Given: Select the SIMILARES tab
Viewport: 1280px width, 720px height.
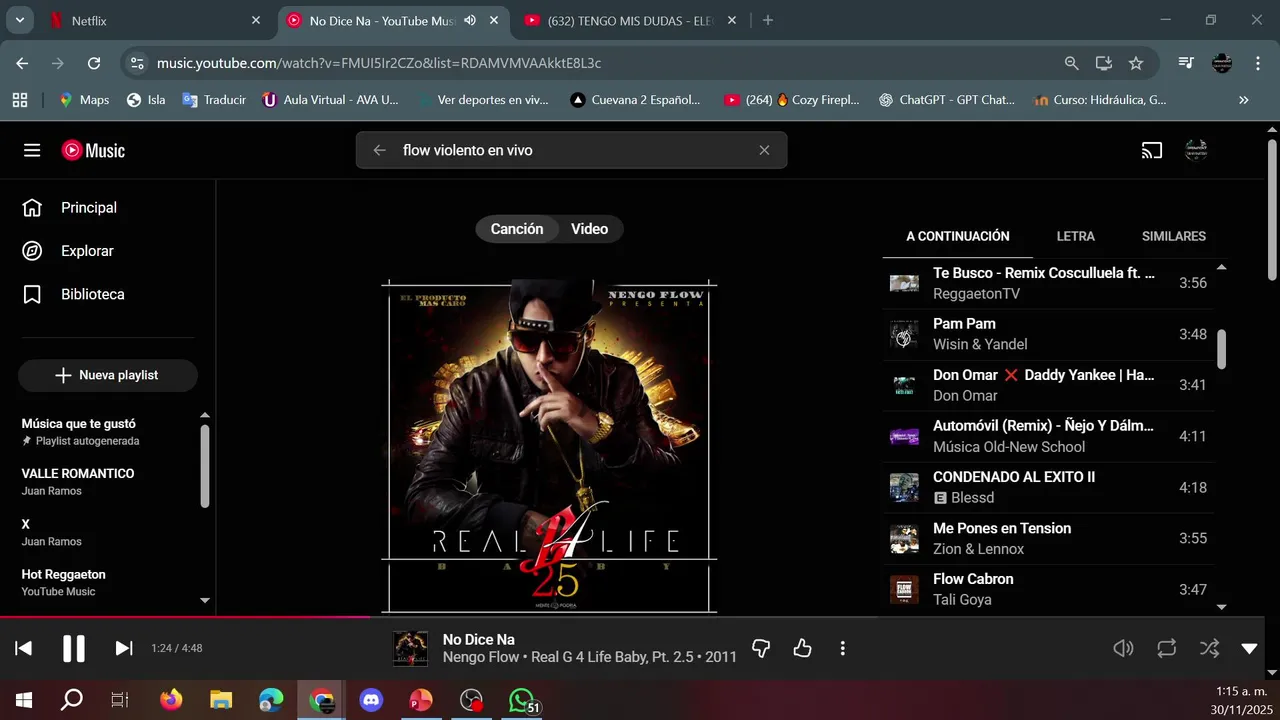Looking at the screenshot, I should click(x=1173, y=237).
